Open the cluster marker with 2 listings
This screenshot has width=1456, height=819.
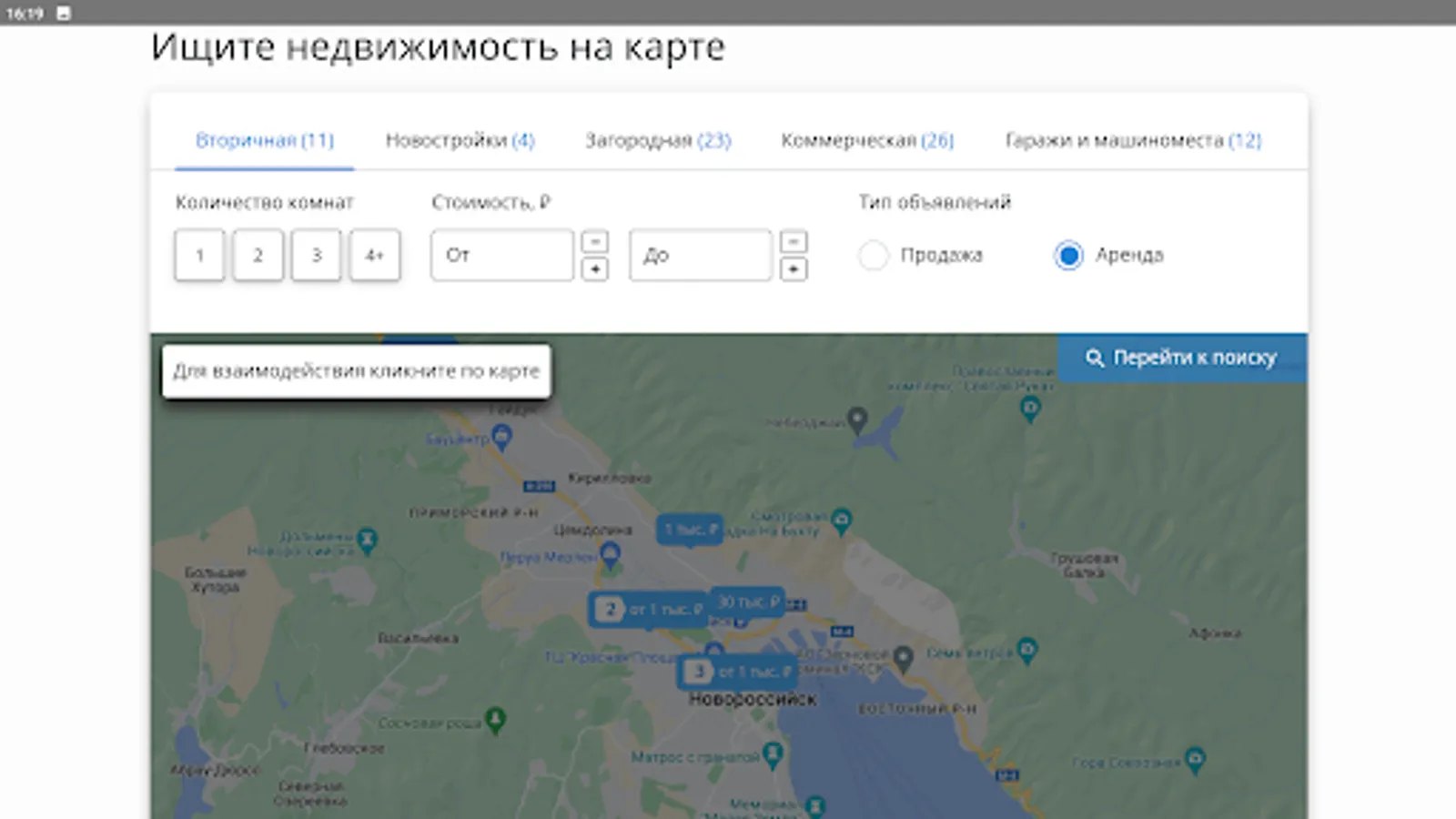pos(648,610)
